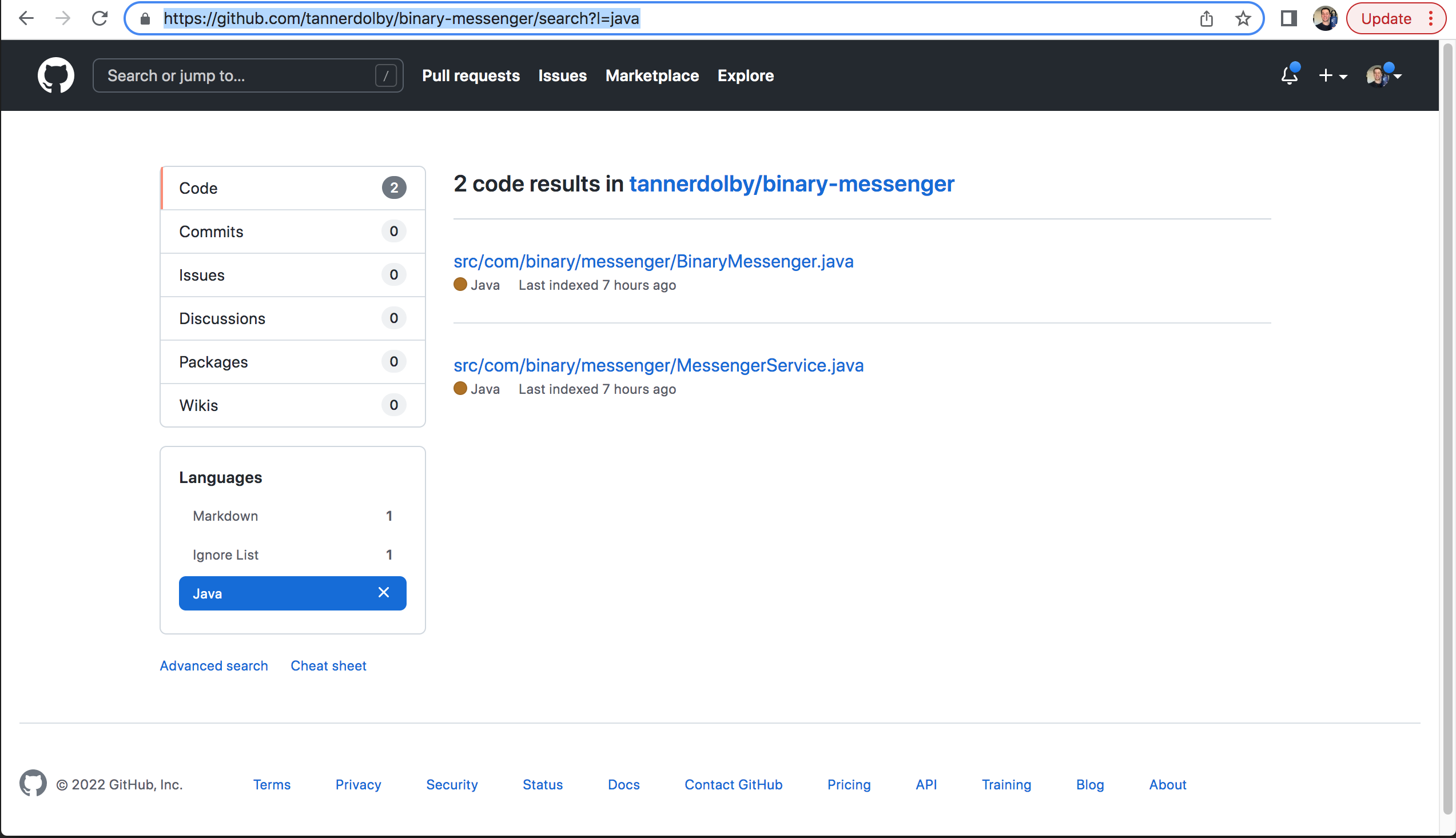Bookmark this page with the star icon
The image size is (1456, 838).
click(x=1244, y=18)
